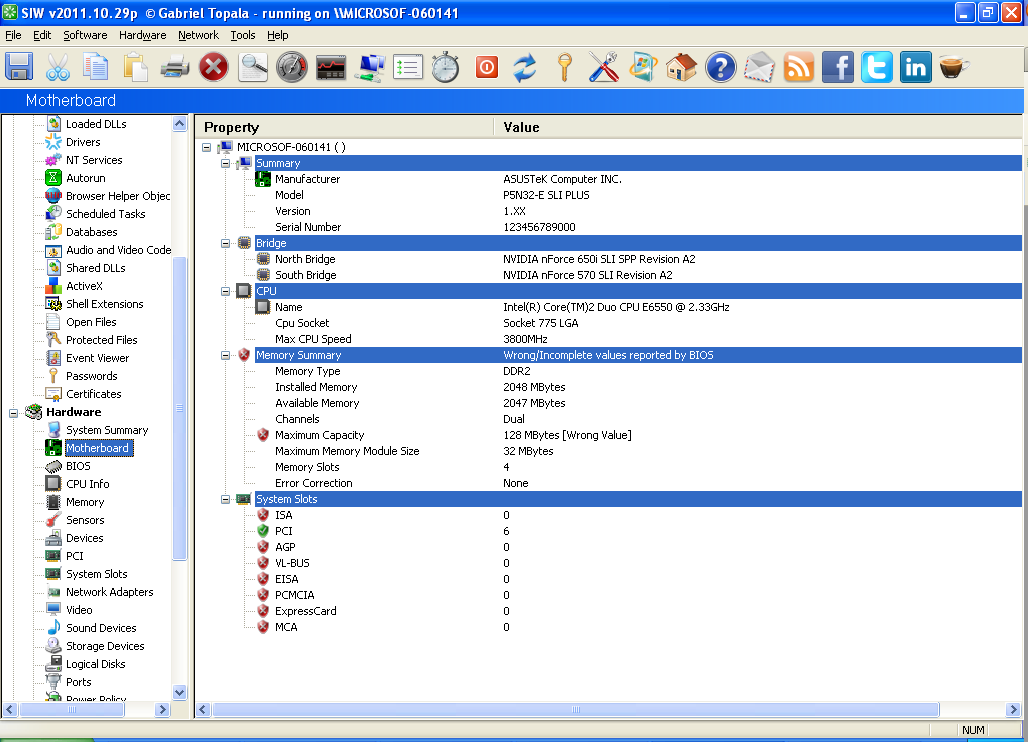Click the network computers toolbar icon
Screen dimensions: 1028x742
[x=370, y=67]
